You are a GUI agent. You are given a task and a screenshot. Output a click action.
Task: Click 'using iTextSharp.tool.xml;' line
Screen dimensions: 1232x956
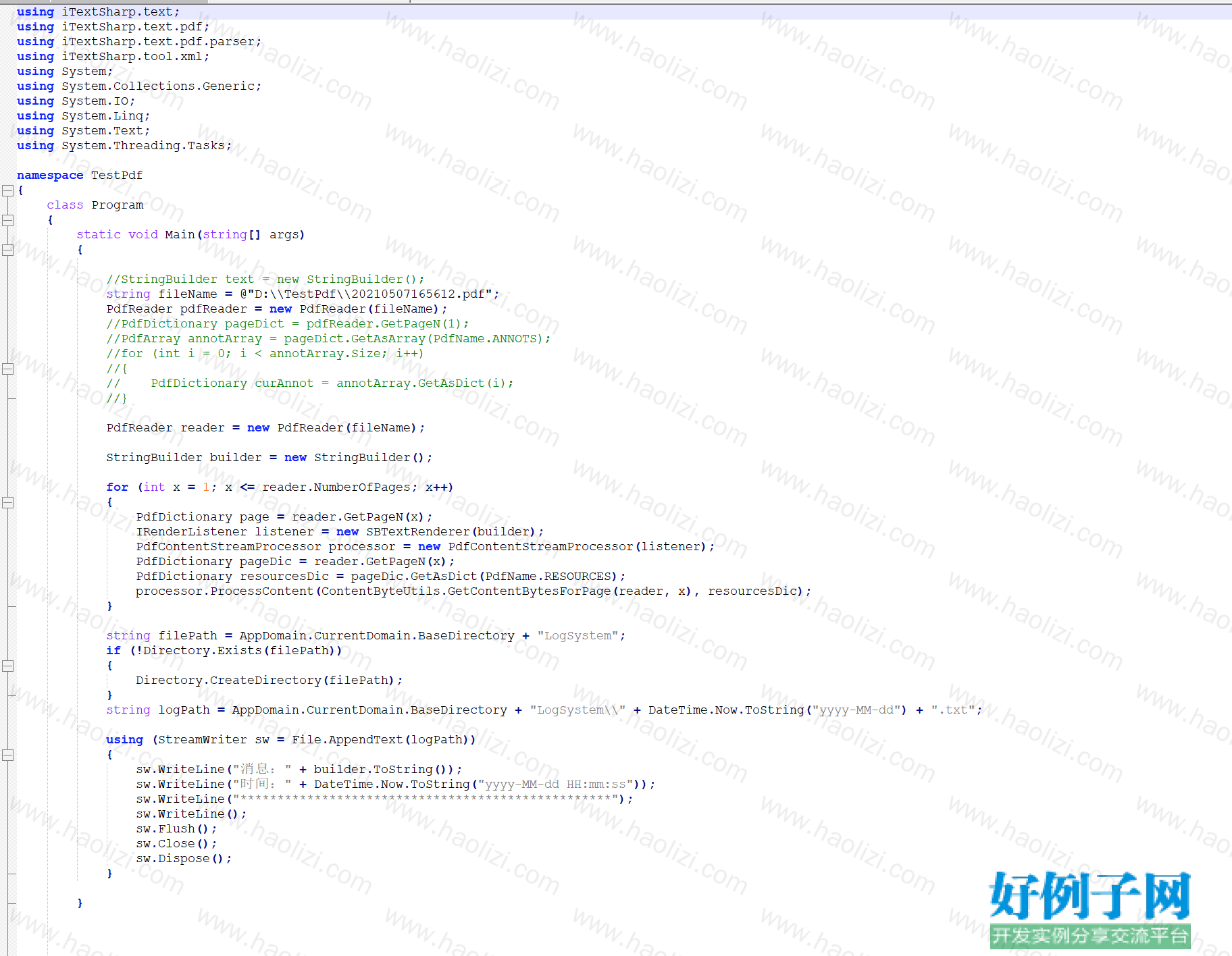click(x=113, y=57)
